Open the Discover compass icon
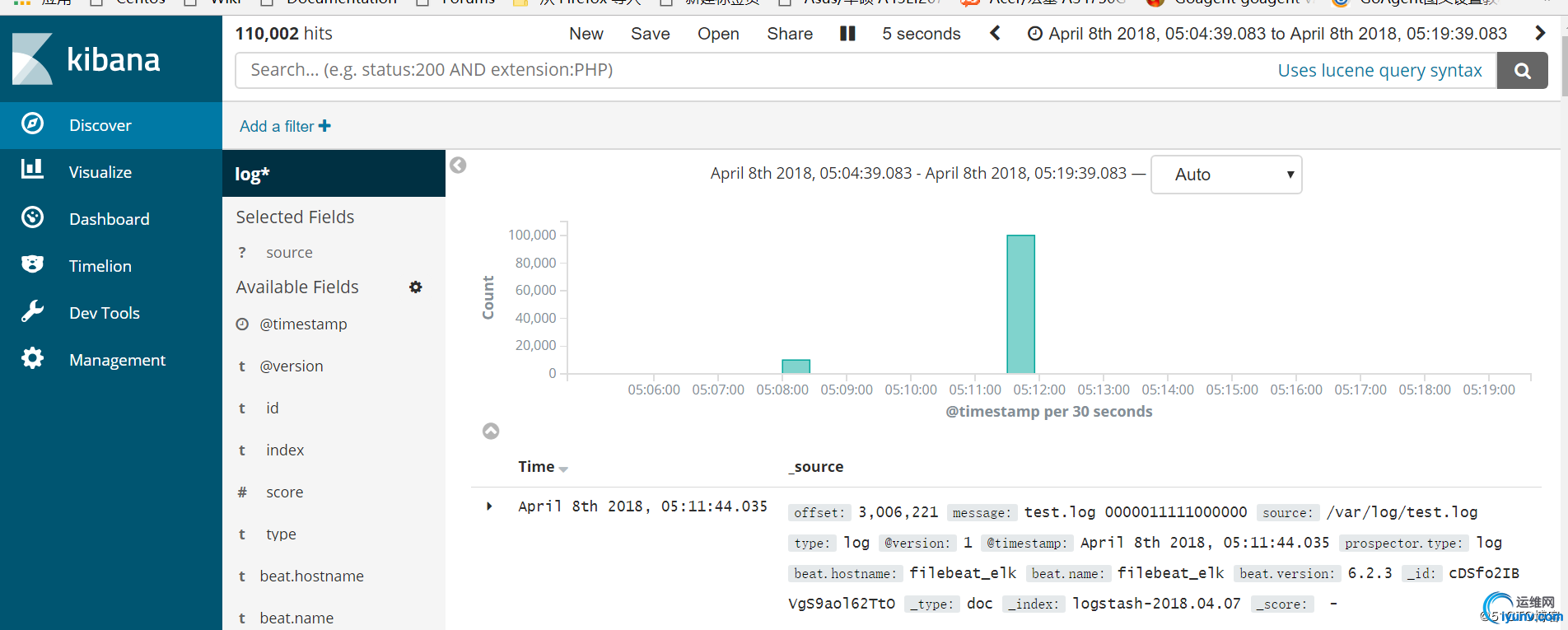The image size is (1568, 630). pyautogui.click(x=32, y=124)
